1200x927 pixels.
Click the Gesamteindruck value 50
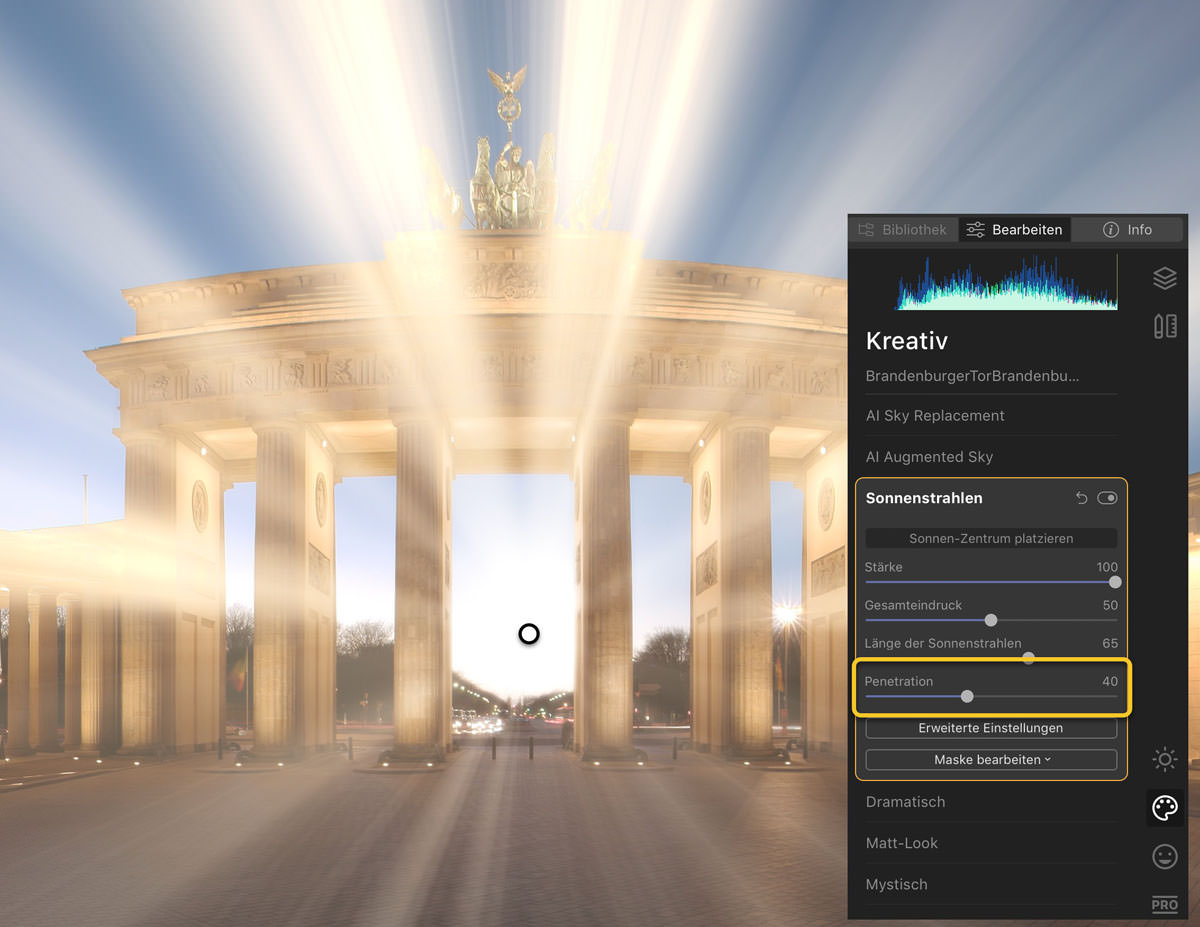pos(1110,605)
